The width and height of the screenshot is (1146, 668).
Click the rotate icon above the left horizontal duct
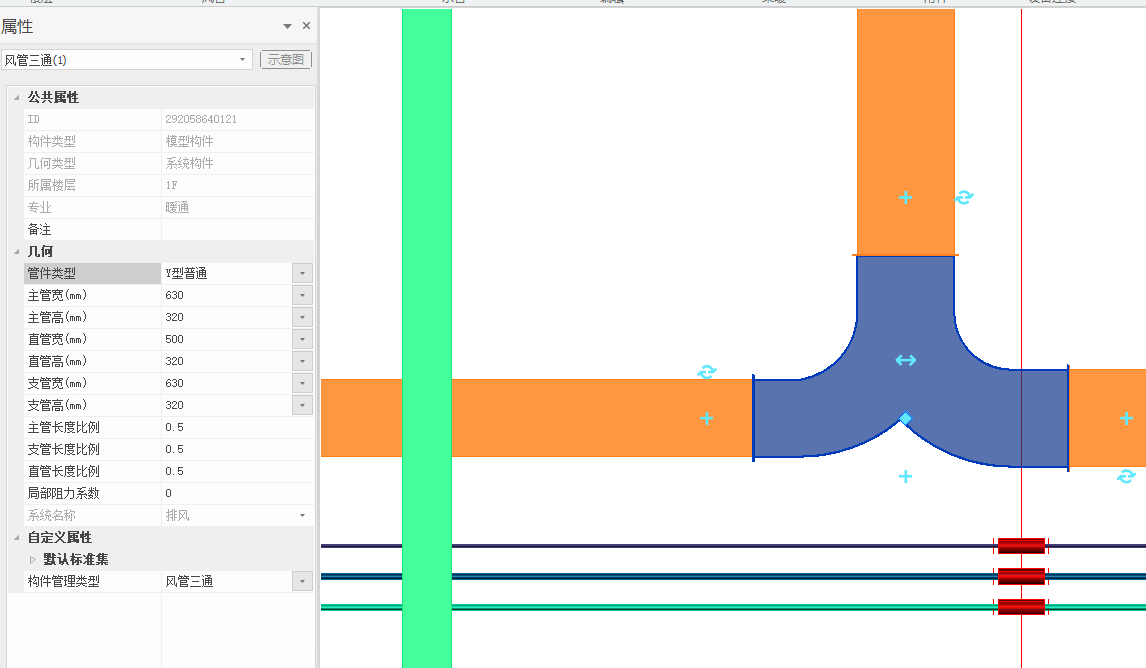click(x=706, y=372)
